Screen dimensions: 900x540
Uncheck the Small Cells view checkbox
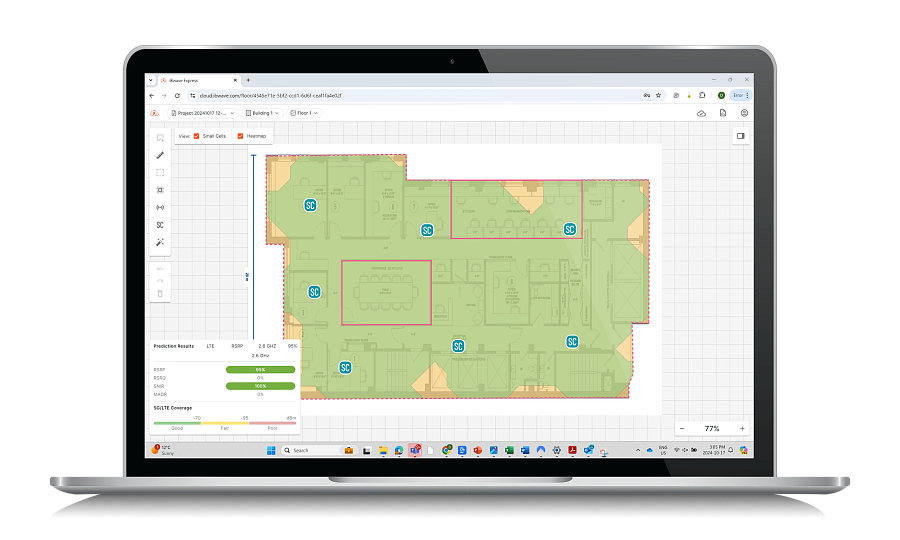(x=196, y=136)
